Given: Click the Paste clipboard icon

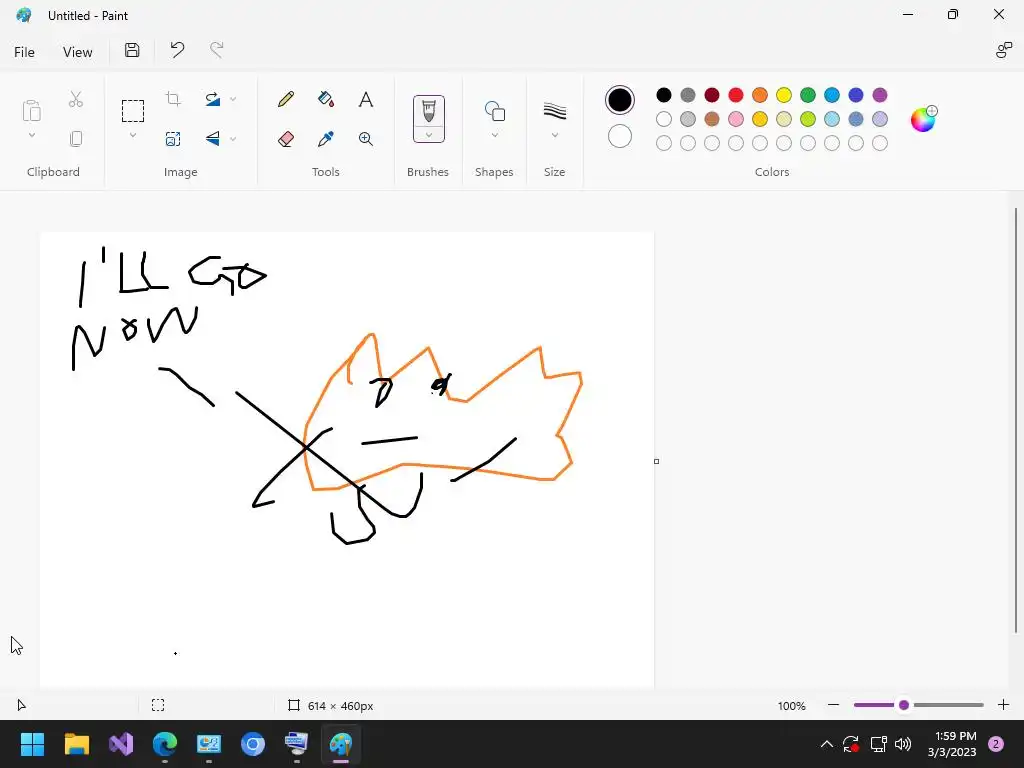Looking at the screenshot, I should [x=31, y=111].
